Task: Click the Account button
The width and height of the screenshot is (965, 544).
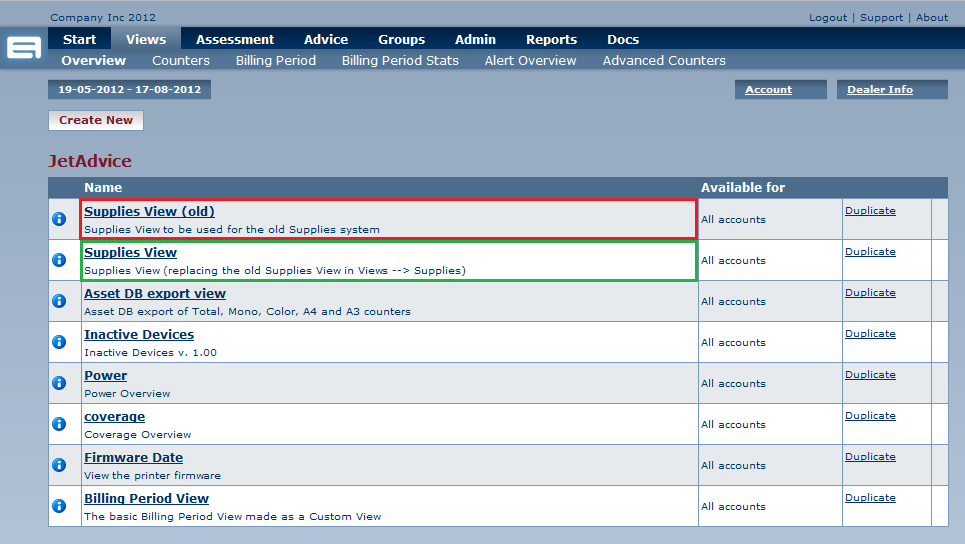Action: [x=768, y=90]
